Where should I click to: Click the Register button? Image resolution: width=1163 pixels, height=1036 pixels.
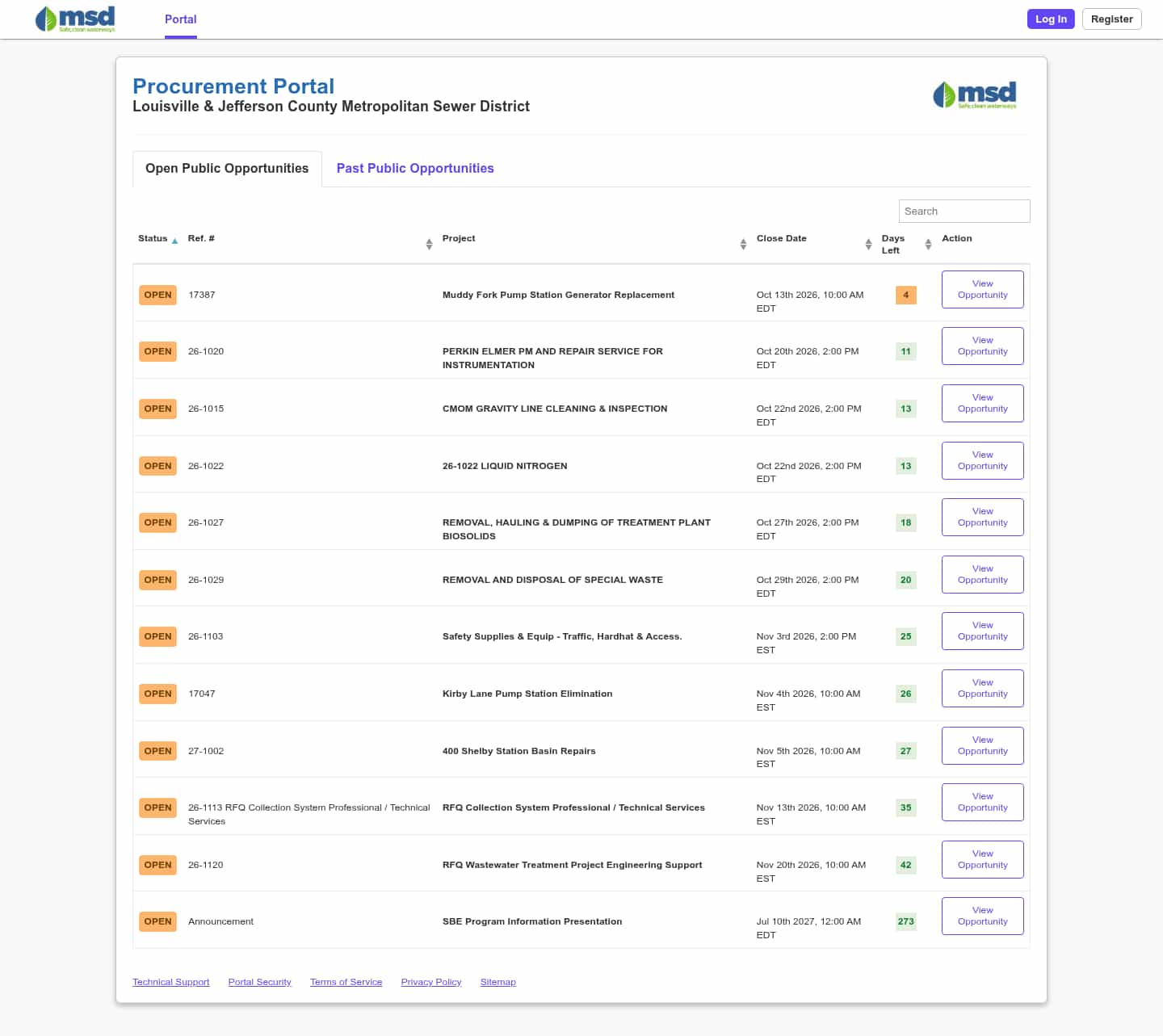tap(1111, 19)
